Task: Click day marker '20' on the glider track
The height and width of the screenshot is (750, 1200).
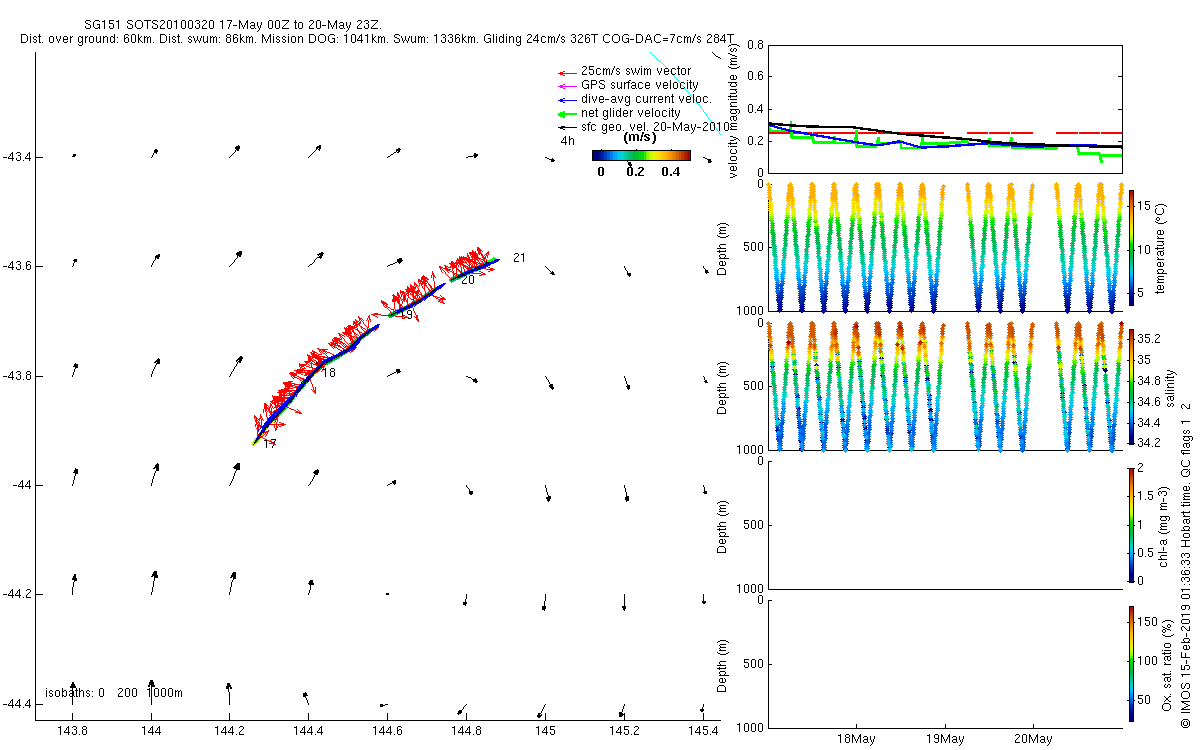Action: [x=467, y=280]
